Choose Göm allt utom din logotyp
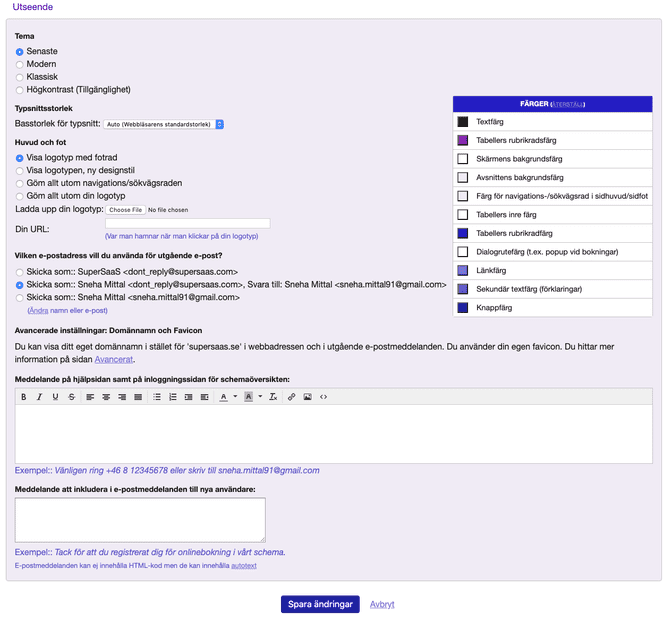This screenshot has height=622, width=671. tap(19, 196)
